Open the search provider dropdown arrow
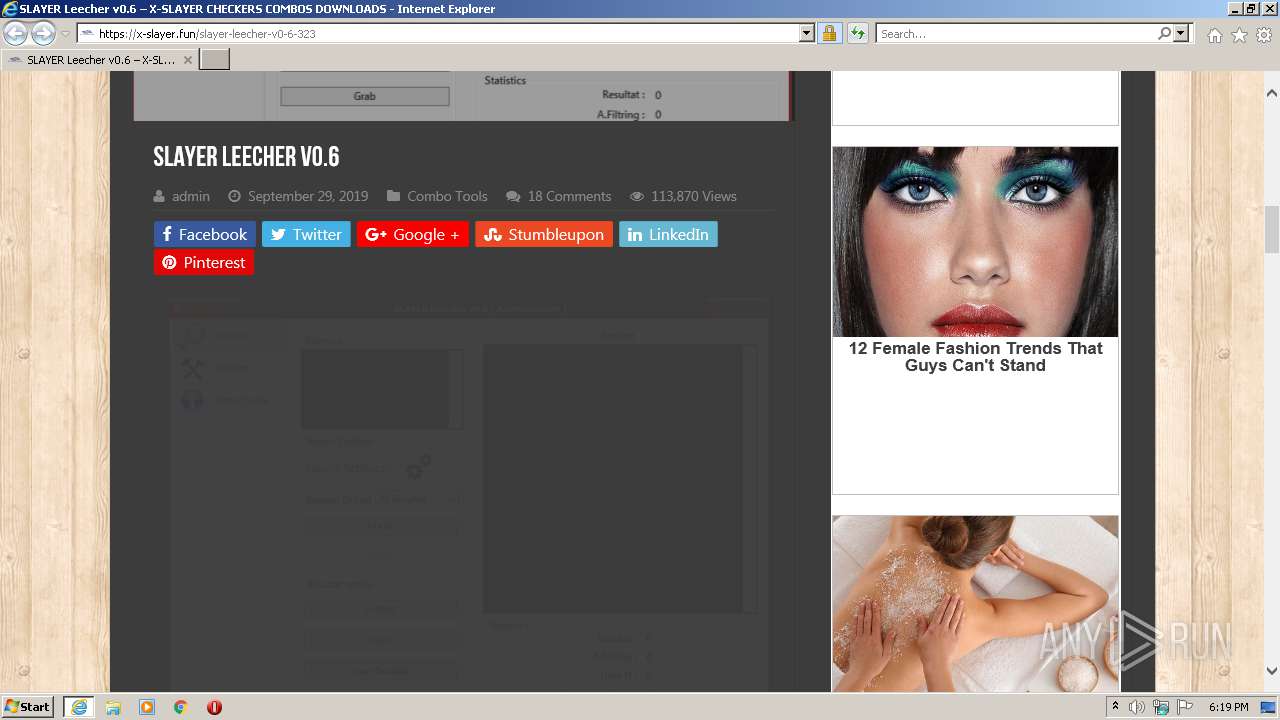1280x720 pixels. (x=1181, y=34)
